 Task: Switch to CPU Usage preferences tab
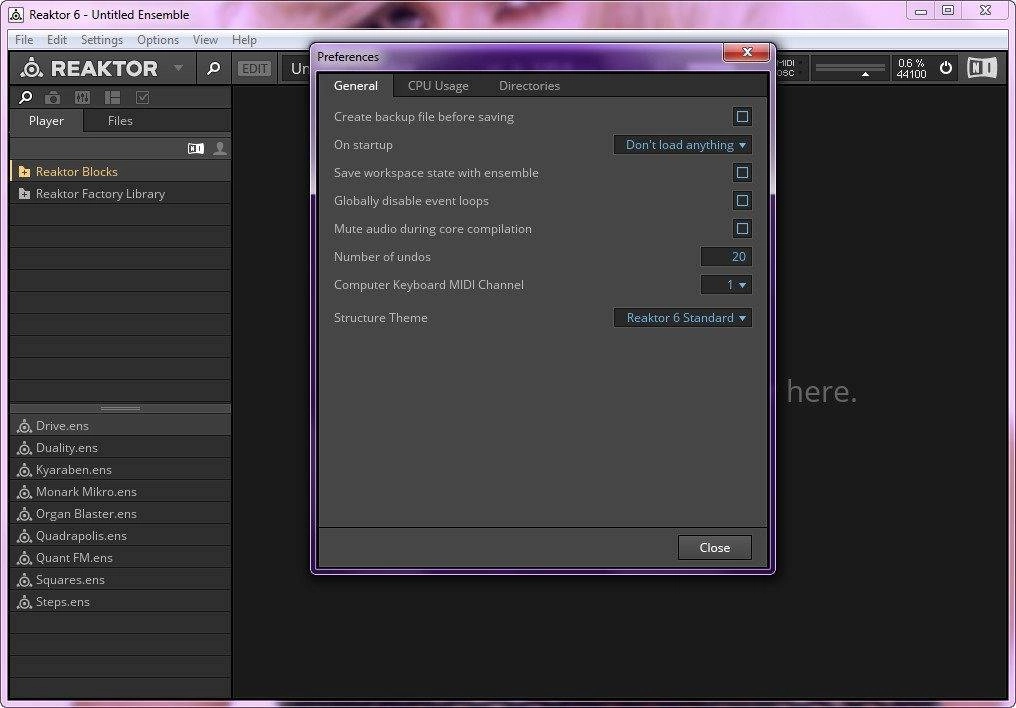[x=438, y=86]
